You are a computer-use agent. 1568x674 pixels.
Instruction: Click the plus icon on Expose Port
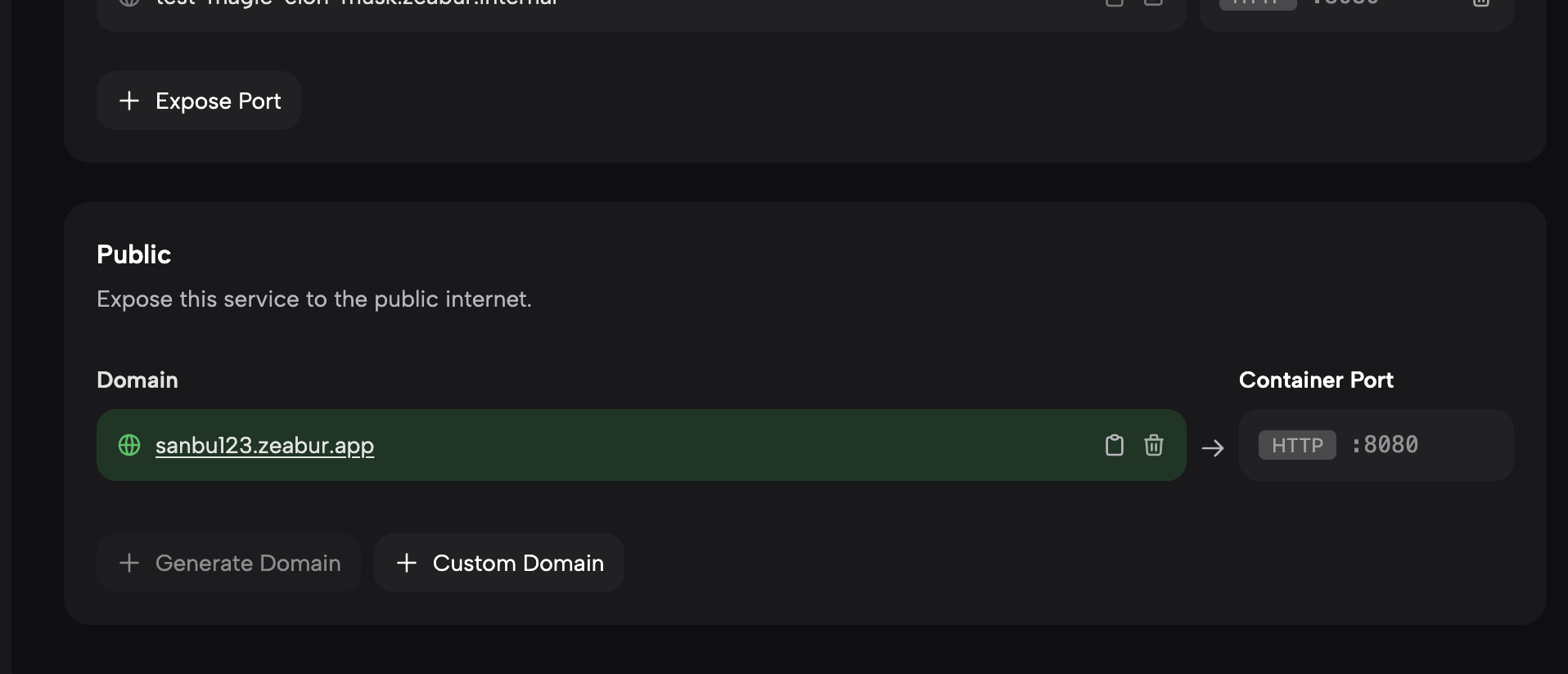(129, 101)
